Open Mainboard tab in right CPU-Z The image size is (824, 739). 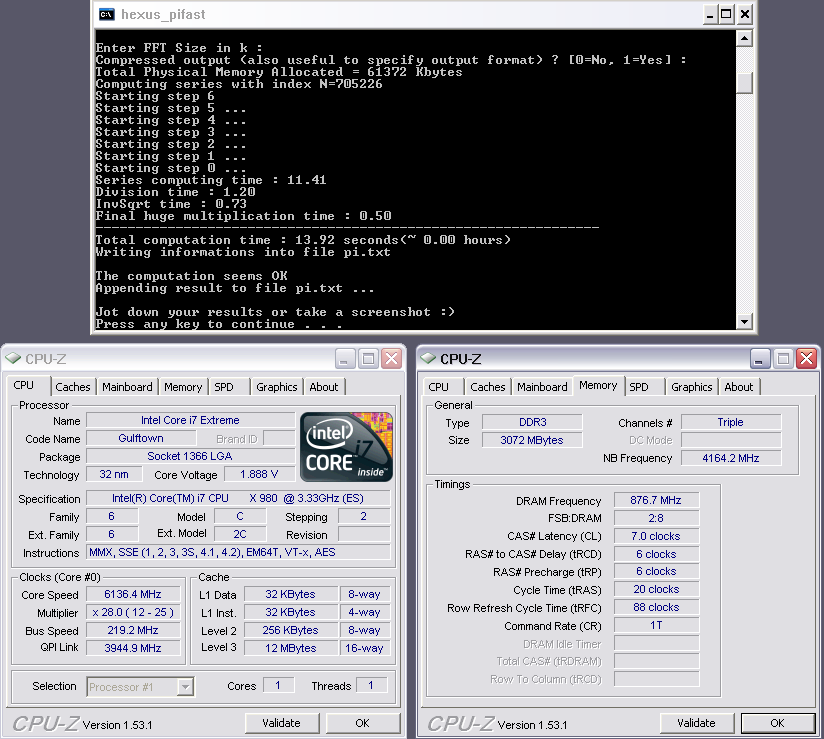point(542,387)
